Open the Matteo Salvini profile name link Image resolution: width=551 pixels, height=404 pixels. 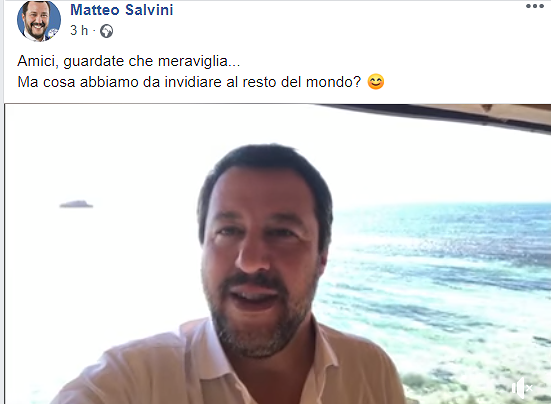[122, 9]
